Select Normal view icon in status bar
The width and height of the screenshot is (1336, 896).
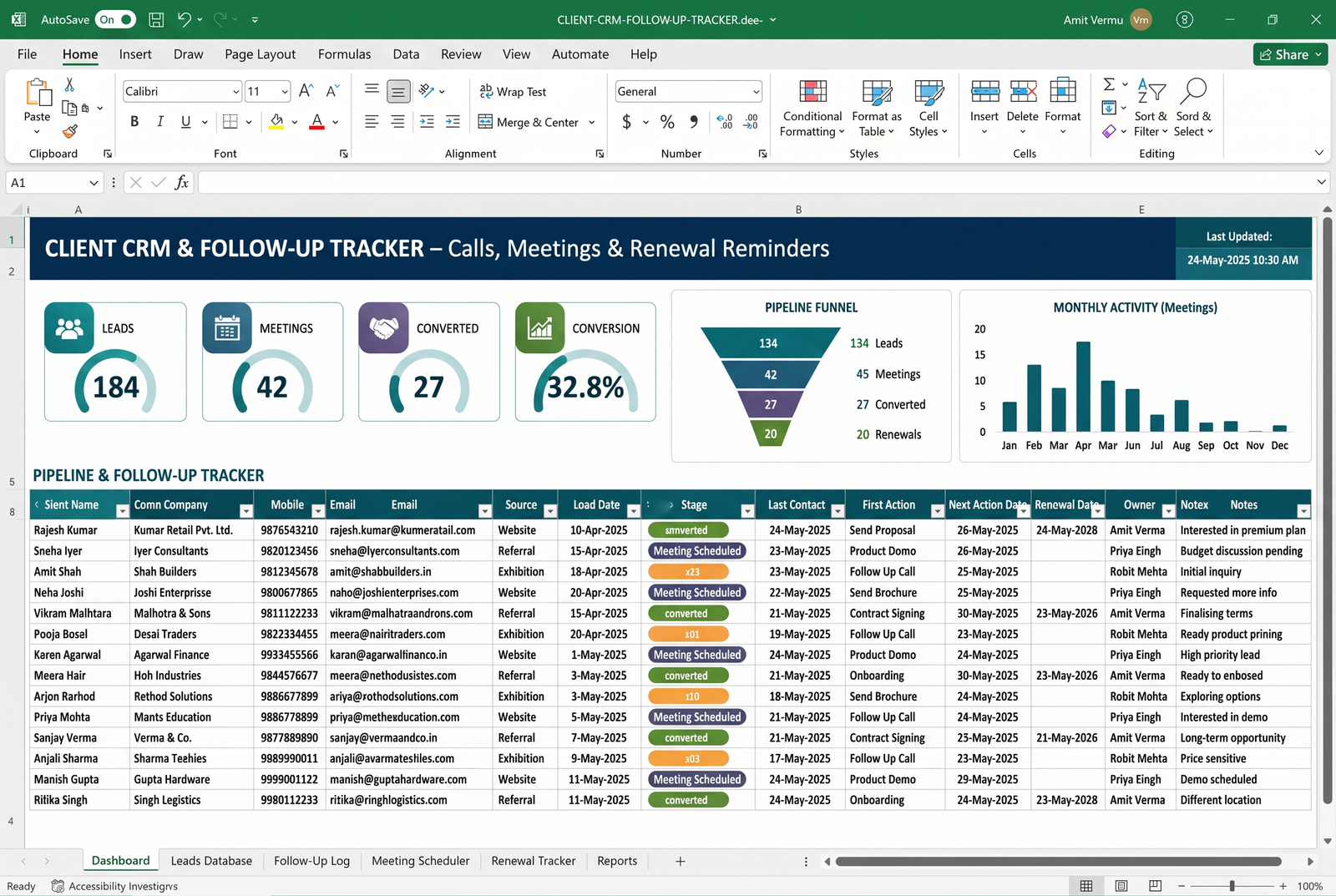[x=1086, y=886]
